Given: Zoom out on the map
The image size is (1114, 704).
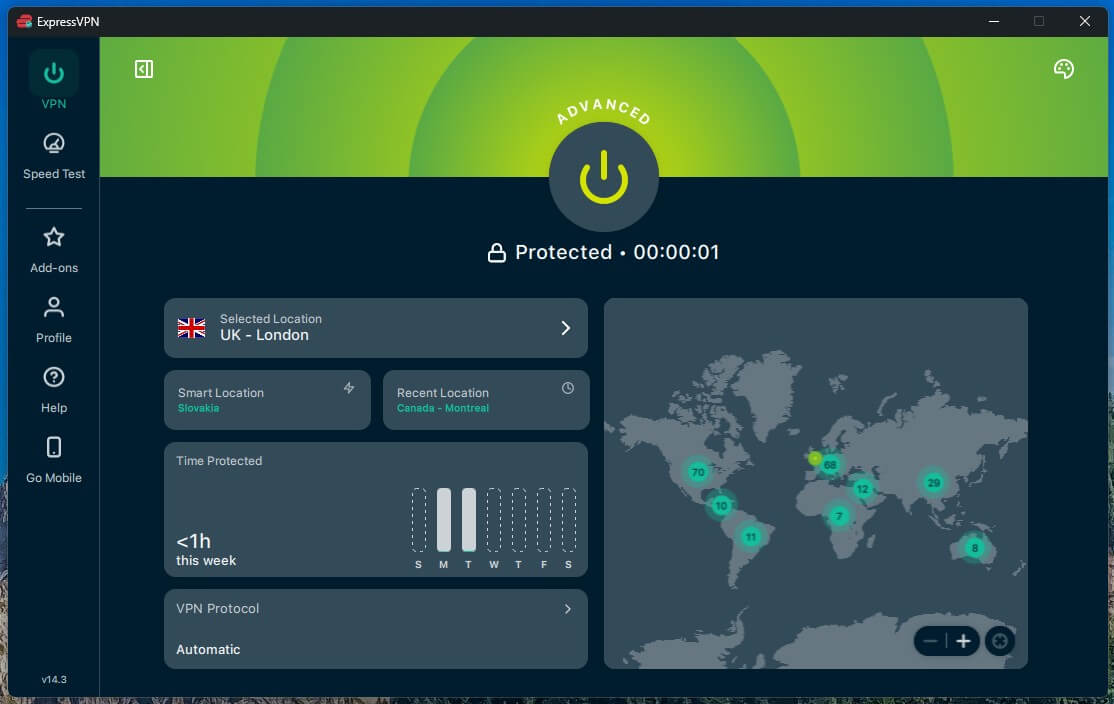Looking at the screenshot, I should 930,641.
